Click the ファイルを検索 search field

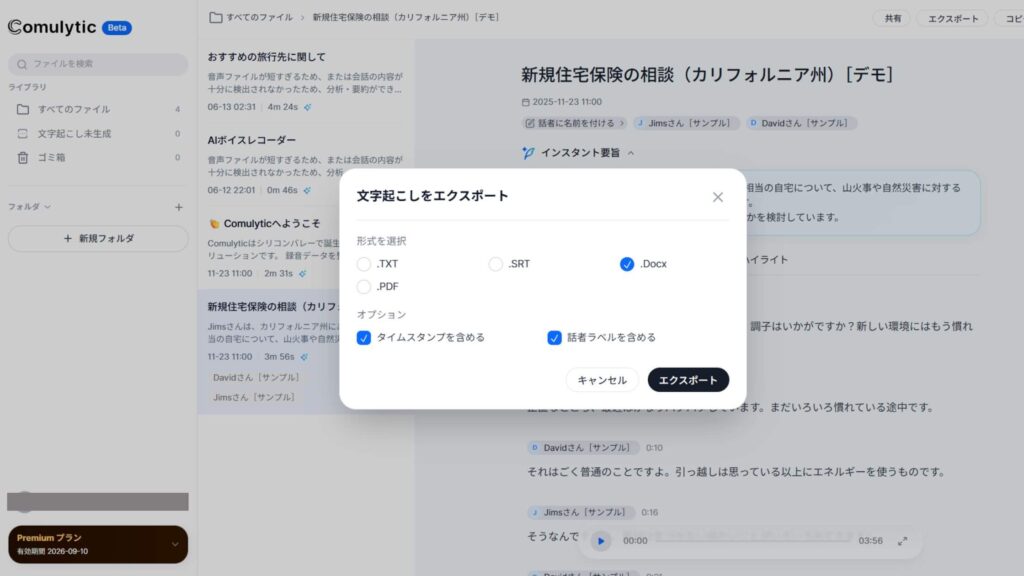[x=98, y=64]
